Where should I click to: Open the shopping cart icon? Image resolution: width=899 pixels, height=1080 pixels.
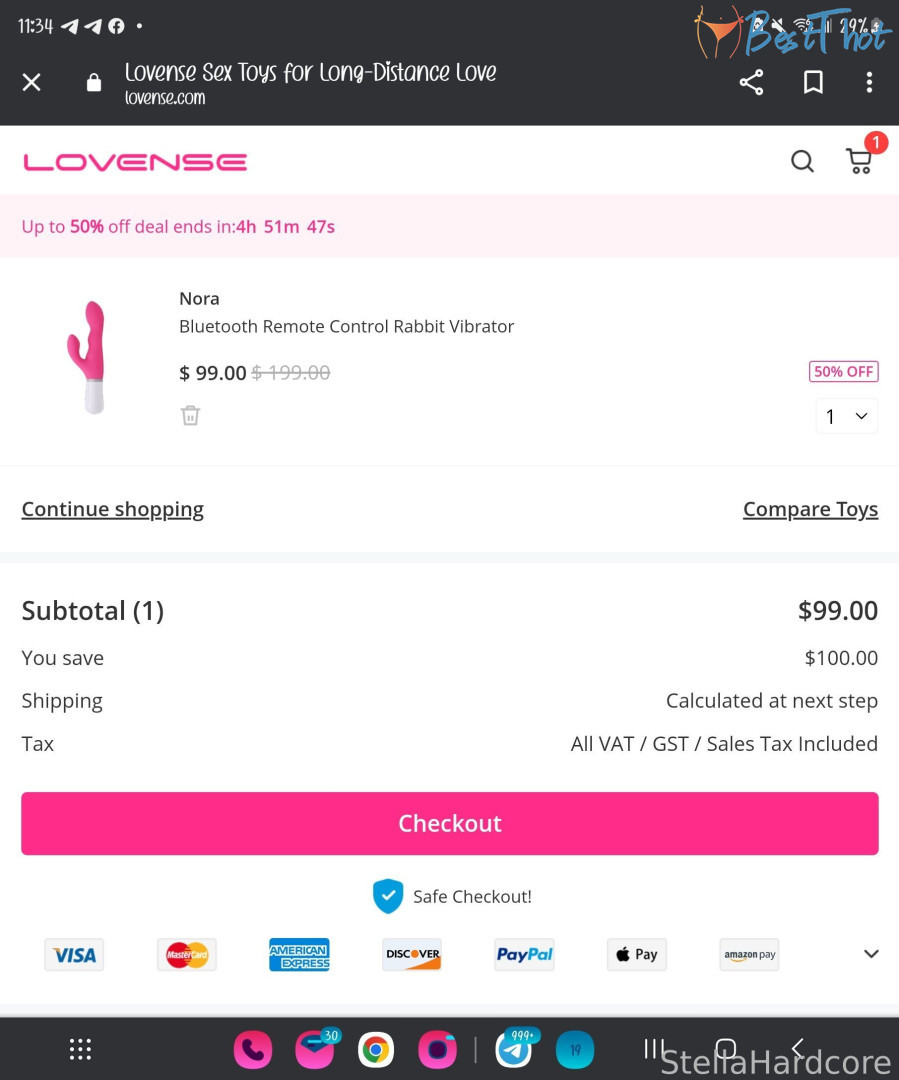859,161
